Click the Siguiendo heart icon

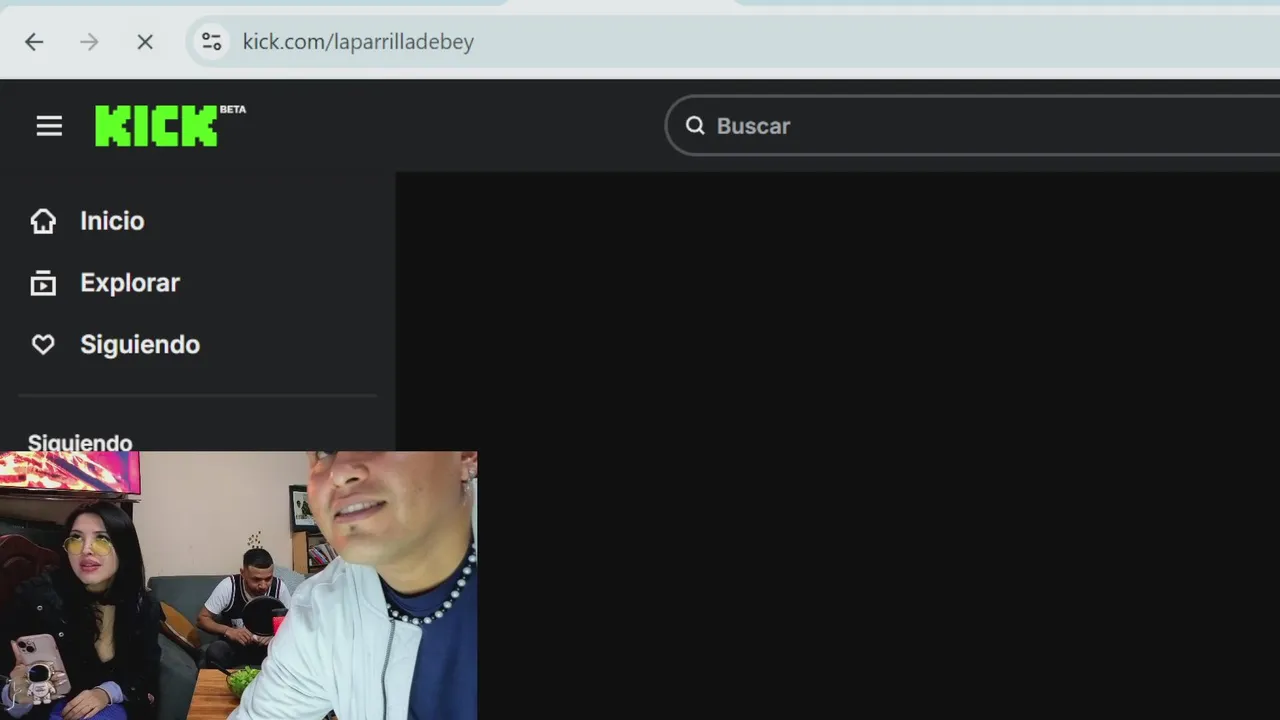43,345
